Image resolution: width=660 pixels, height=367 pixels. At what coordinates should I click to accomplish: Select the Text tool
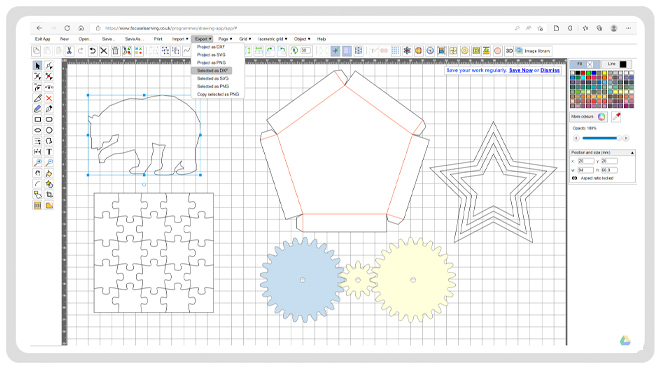(49, 152)
